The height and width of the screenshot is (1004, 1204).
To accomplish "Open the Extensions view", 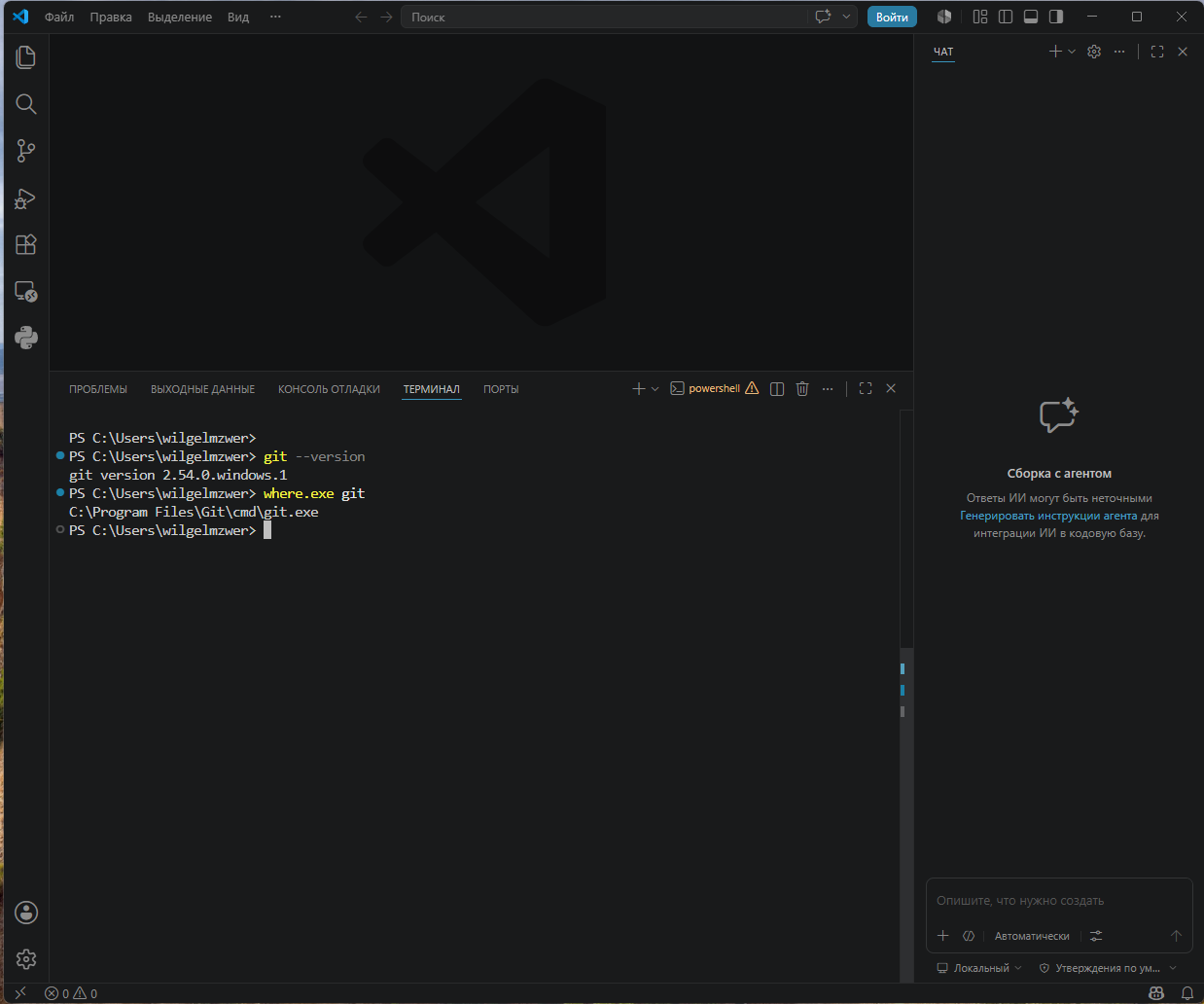I will (x=26, y=244).
